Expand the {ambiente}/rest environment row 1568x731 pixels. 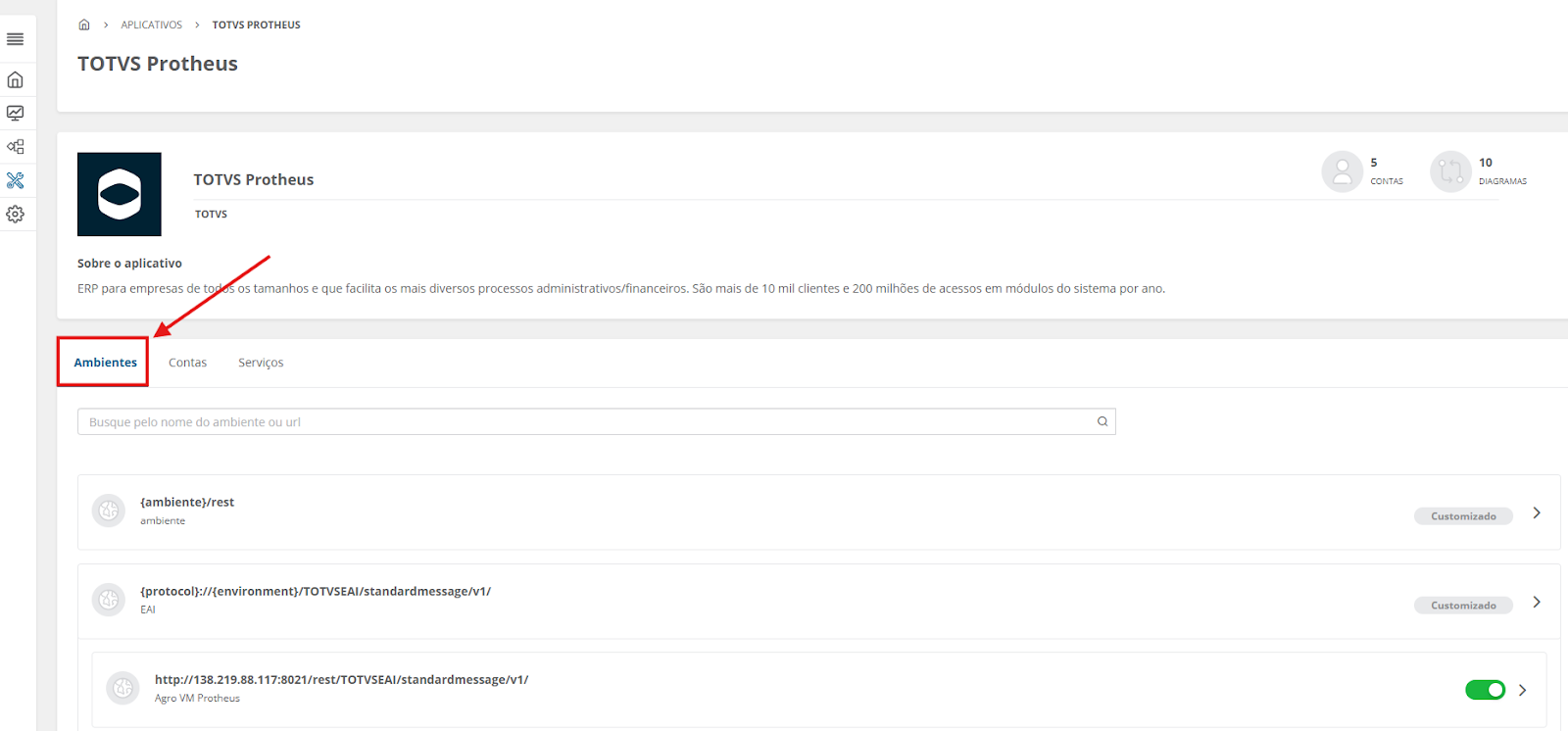[1537, 512]
